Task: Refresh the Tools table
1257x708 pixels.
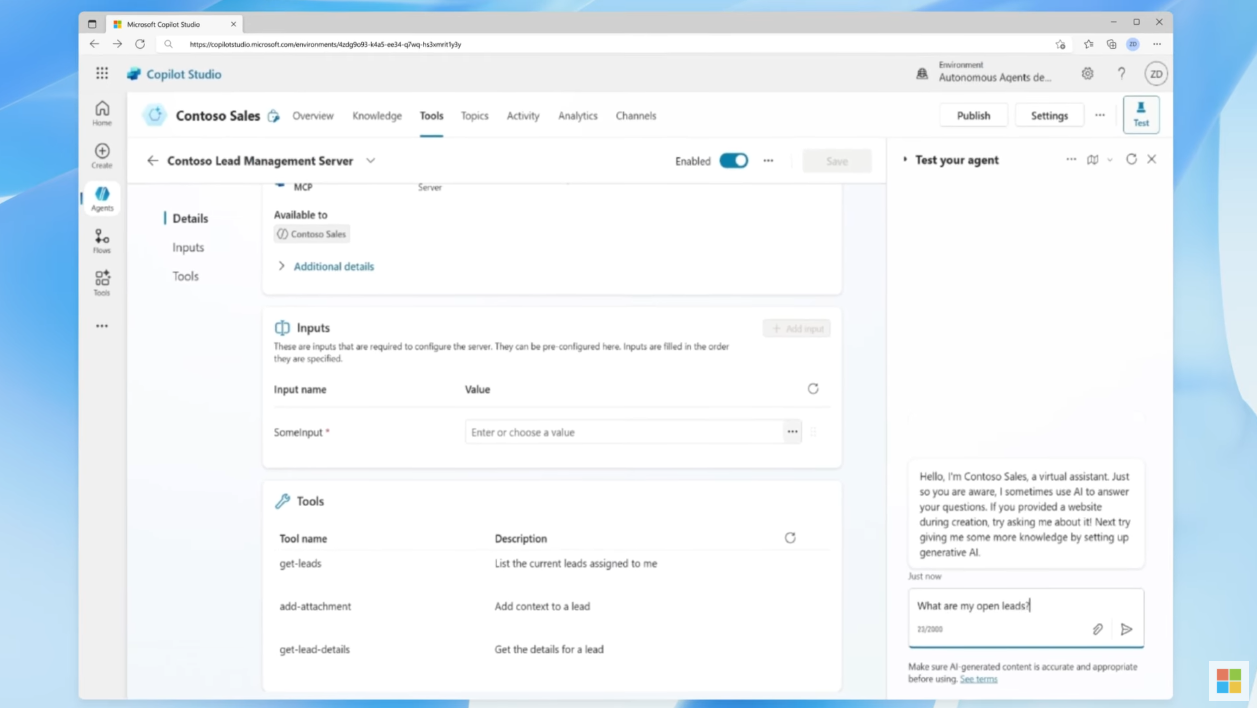Action: coord(790,538)
